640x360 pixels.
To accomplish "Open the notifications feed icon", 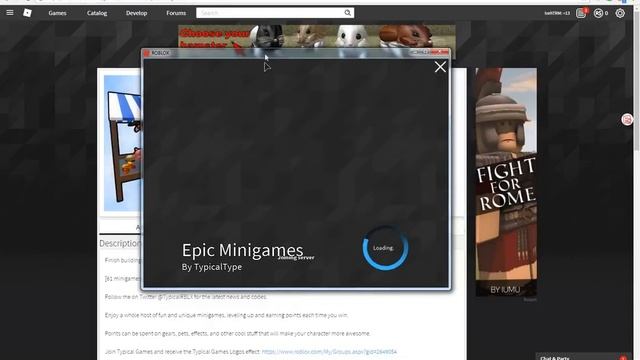I will (x=581, y=13).
